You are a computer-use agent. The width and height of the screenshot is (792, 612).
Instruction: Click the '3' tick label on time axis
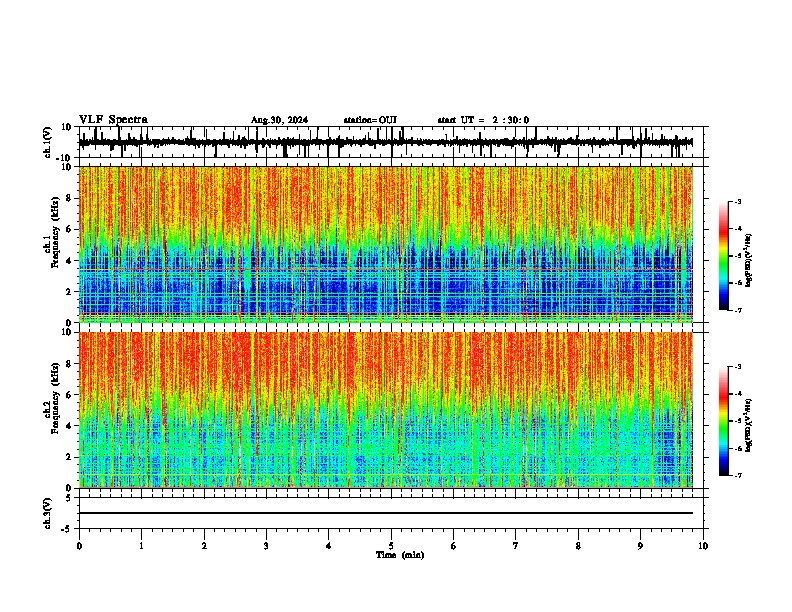click(266, 546)
